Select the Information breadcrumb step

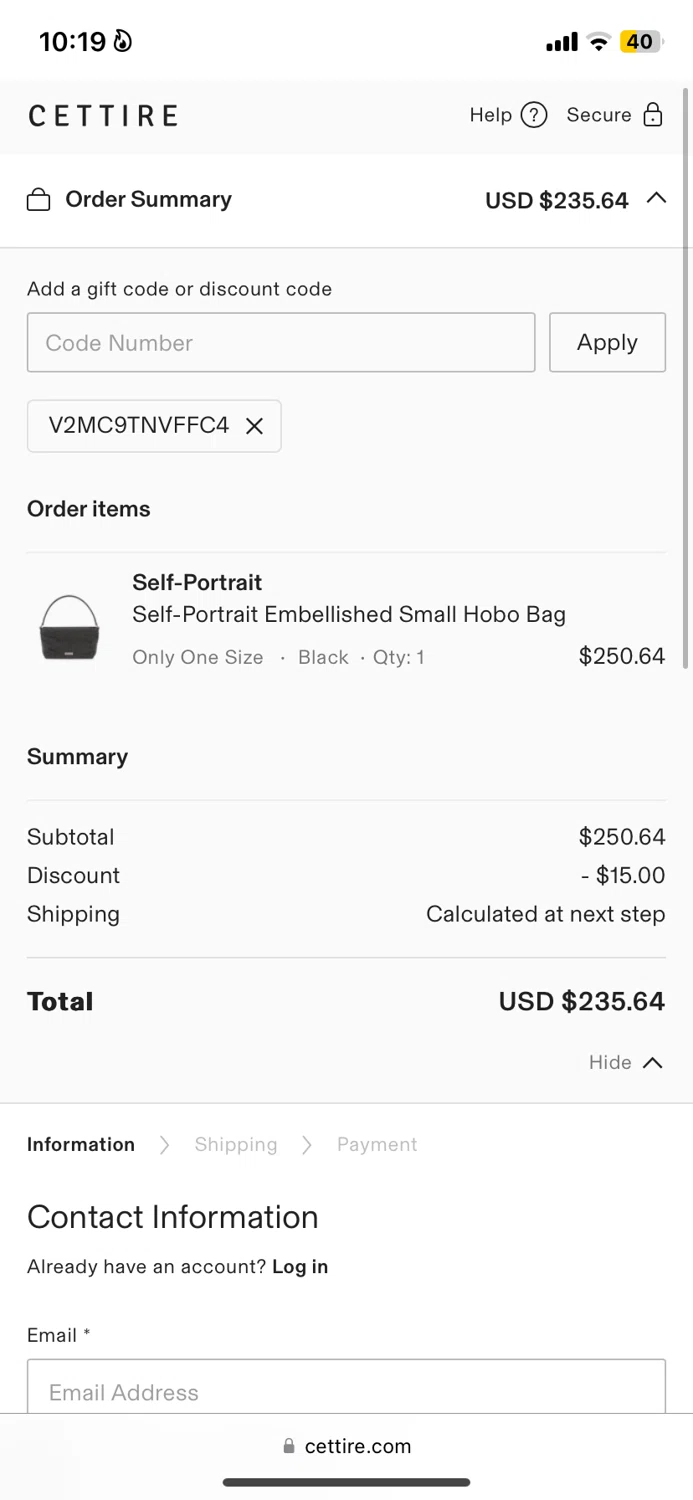[x=81, y=1145]
